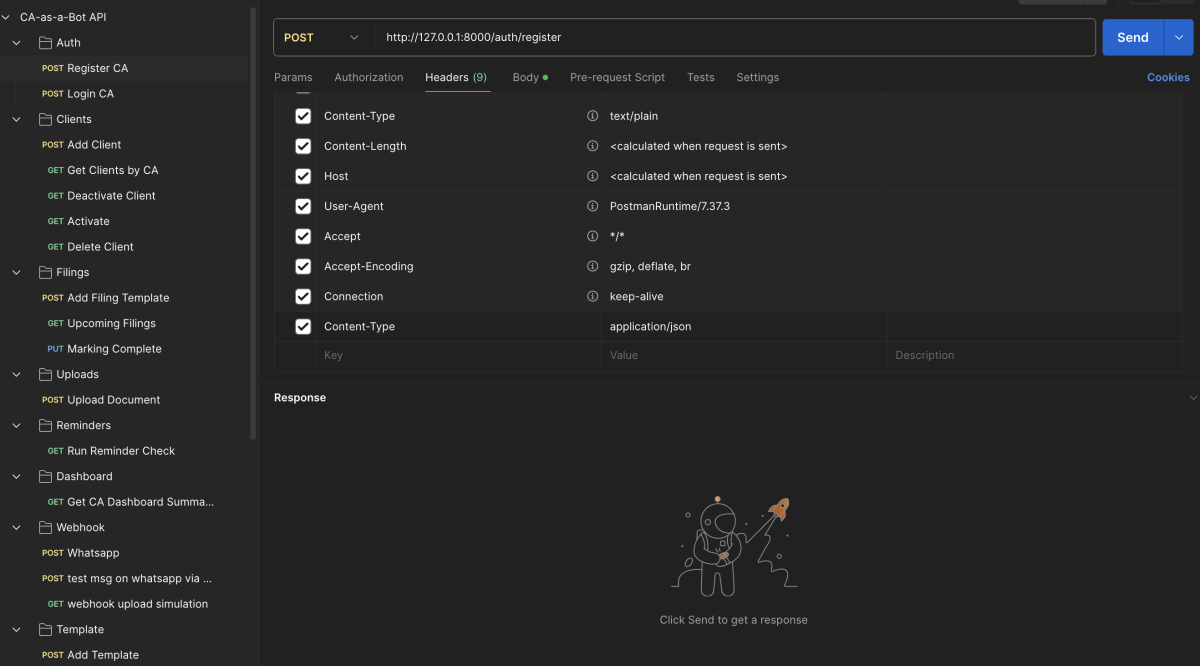Image resolution: width=1200 pixels, height=666 pixels.
Task: Open the Login CA request
Action: 90,94
